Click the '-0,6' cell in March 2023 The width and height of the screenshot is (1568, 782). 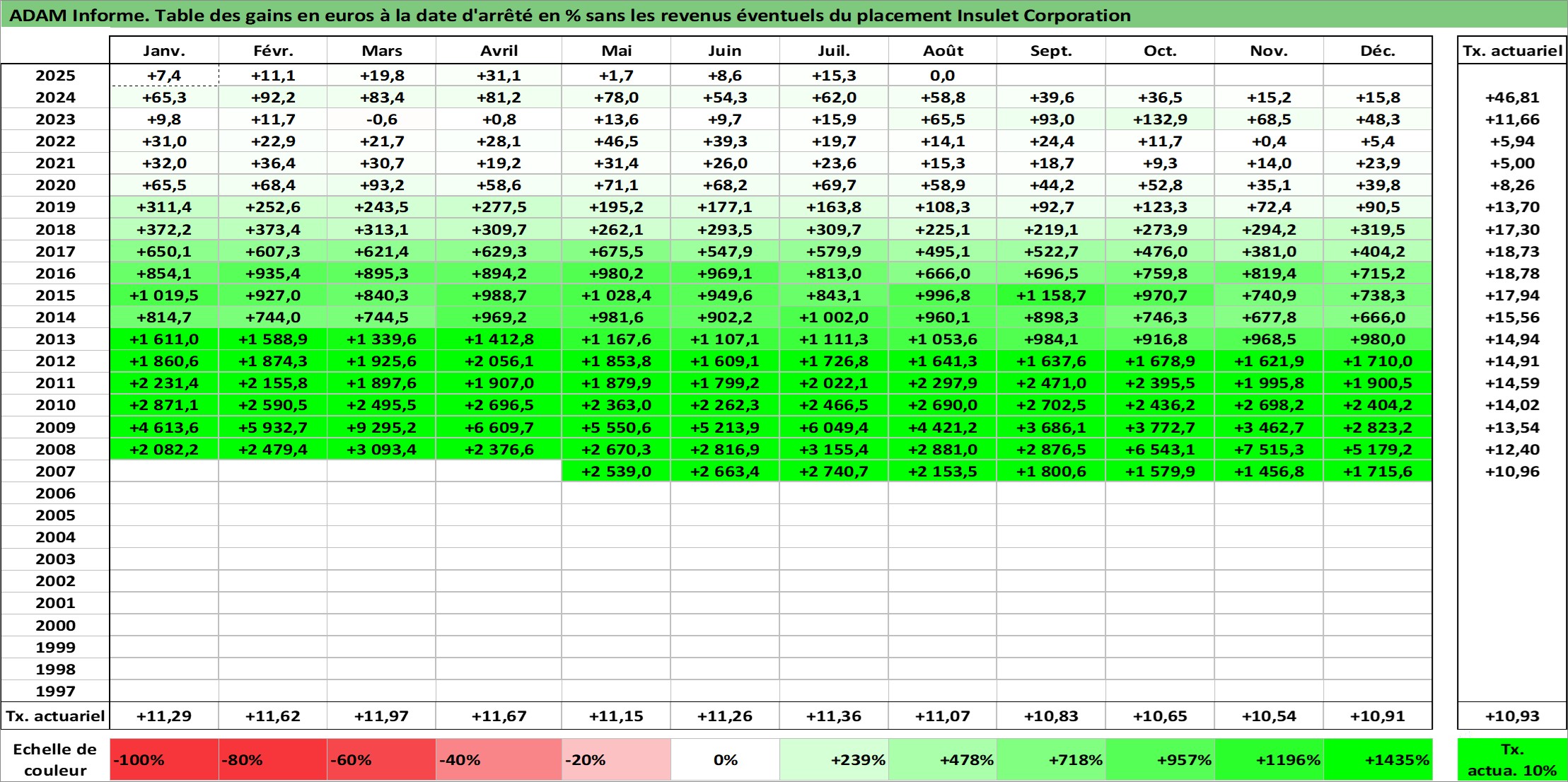381,119
